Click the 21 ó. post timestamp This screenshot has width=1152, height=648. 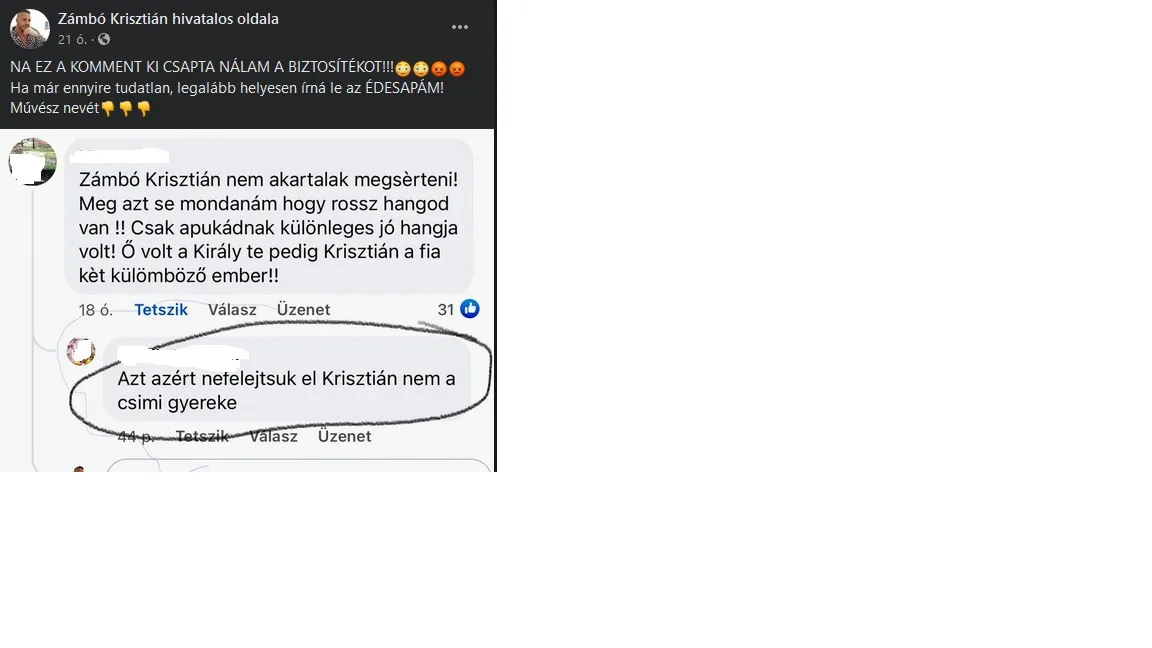[x=72, y=40]
